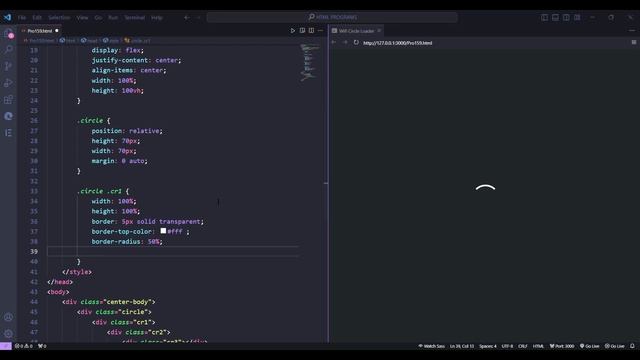640x360 pixels.
Task: Click the errors and warnings status counter
Action: coord(24,346)
